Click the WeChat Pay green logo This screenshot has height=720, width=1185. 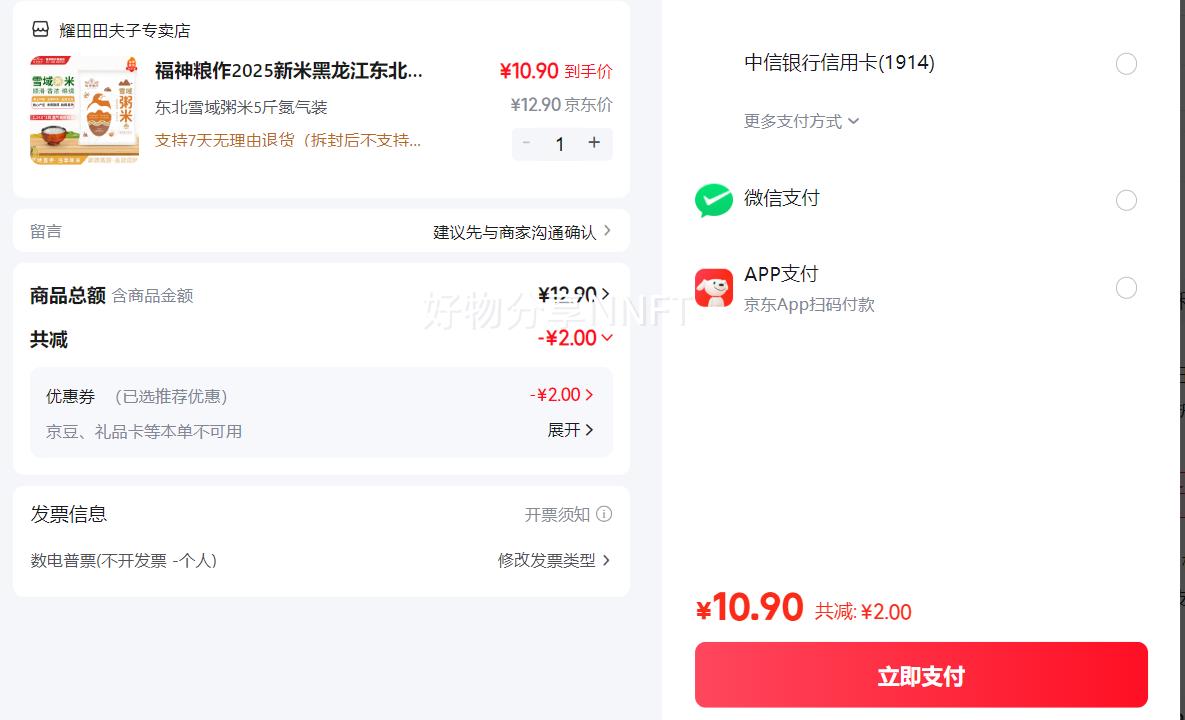point(713,200)
